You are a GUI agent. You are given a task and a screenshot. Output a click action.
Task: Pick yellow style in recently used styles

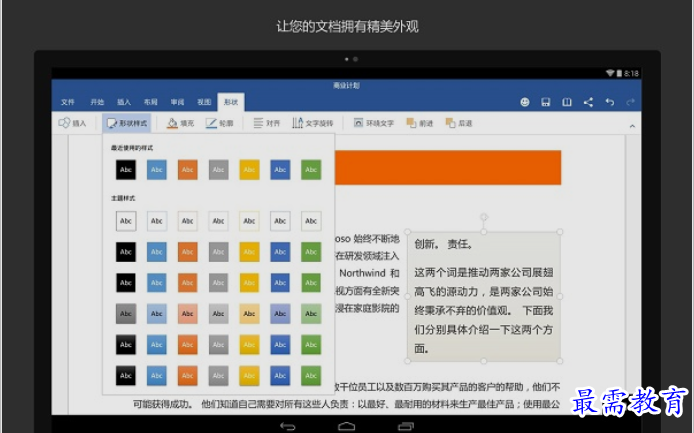[x=249, y=170]
